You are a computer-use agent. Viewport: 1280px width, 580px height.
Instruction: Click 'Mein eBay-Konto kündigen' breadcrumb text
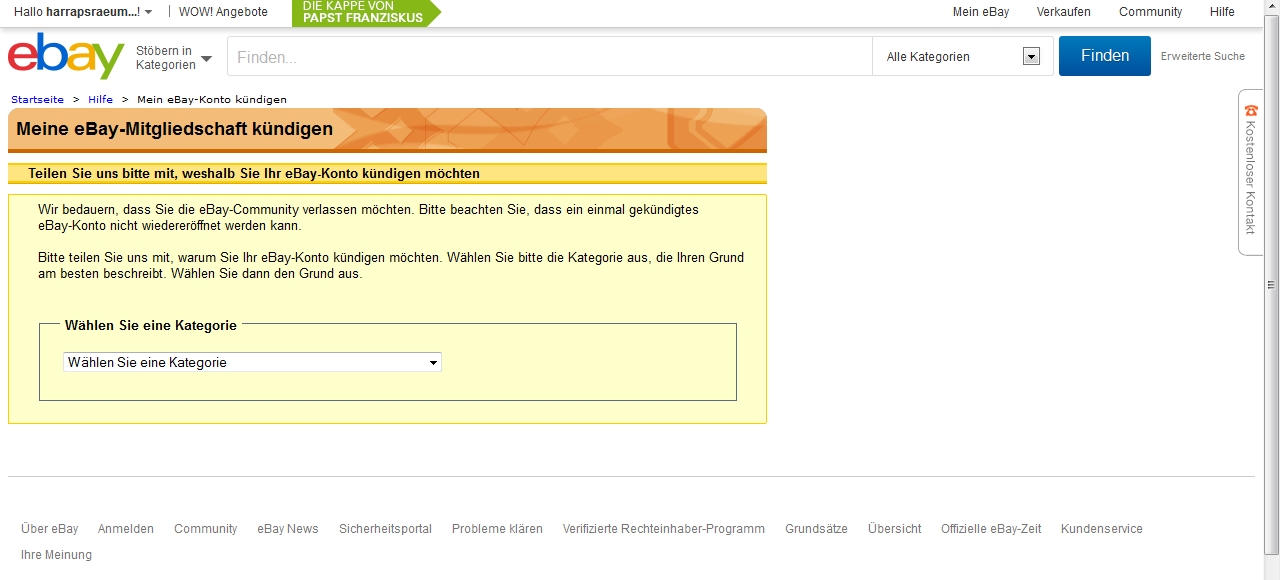212,100
